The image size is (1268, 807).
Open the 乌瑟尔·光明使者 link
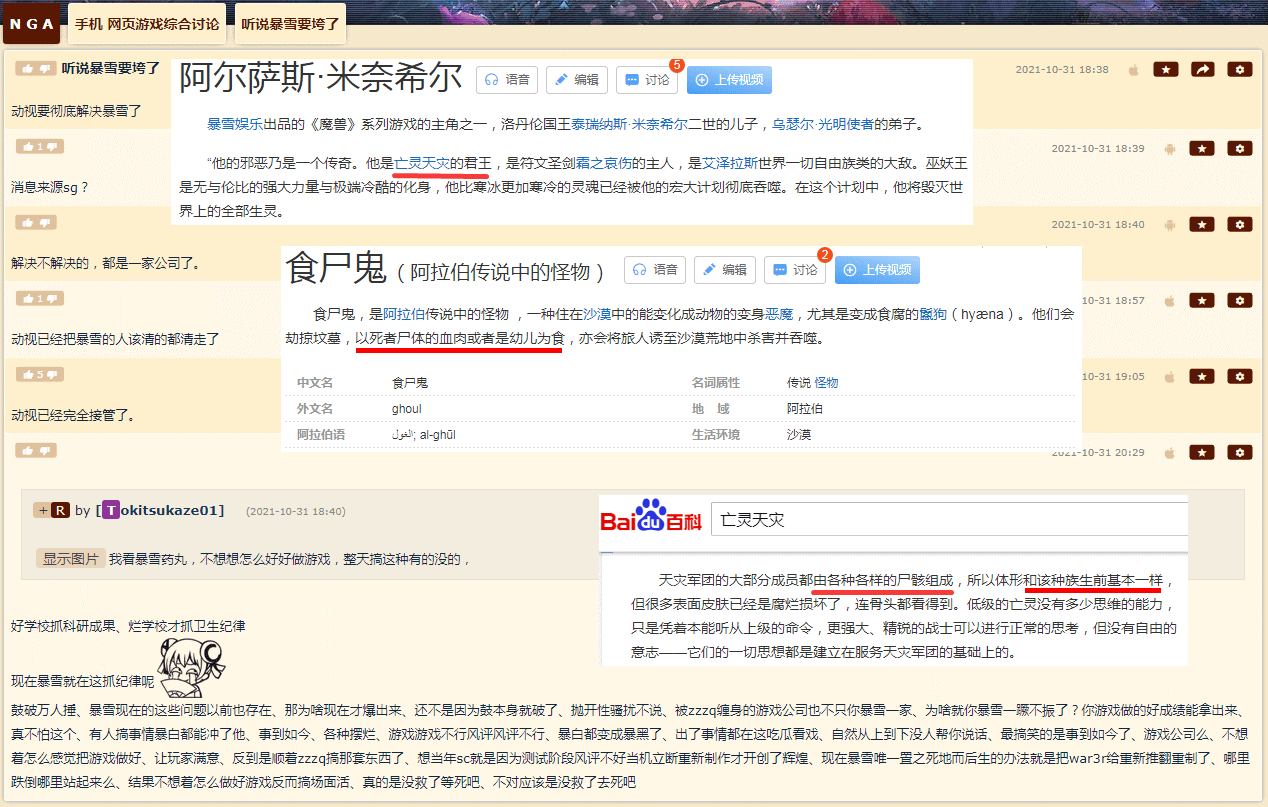coord(823,125)
